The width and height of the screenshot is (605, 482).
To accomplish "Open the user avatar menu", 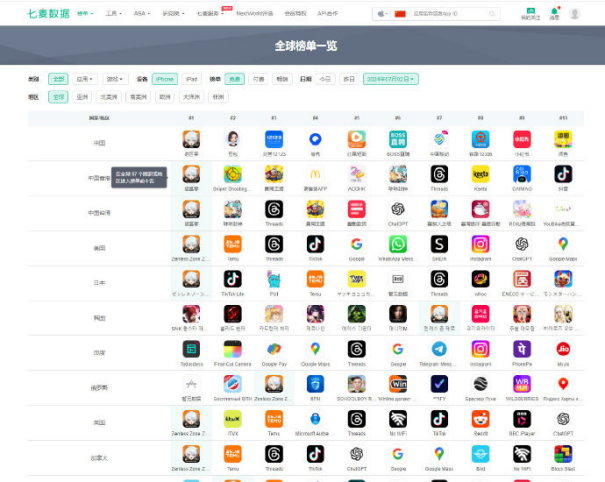I will (x=575, y=14).
